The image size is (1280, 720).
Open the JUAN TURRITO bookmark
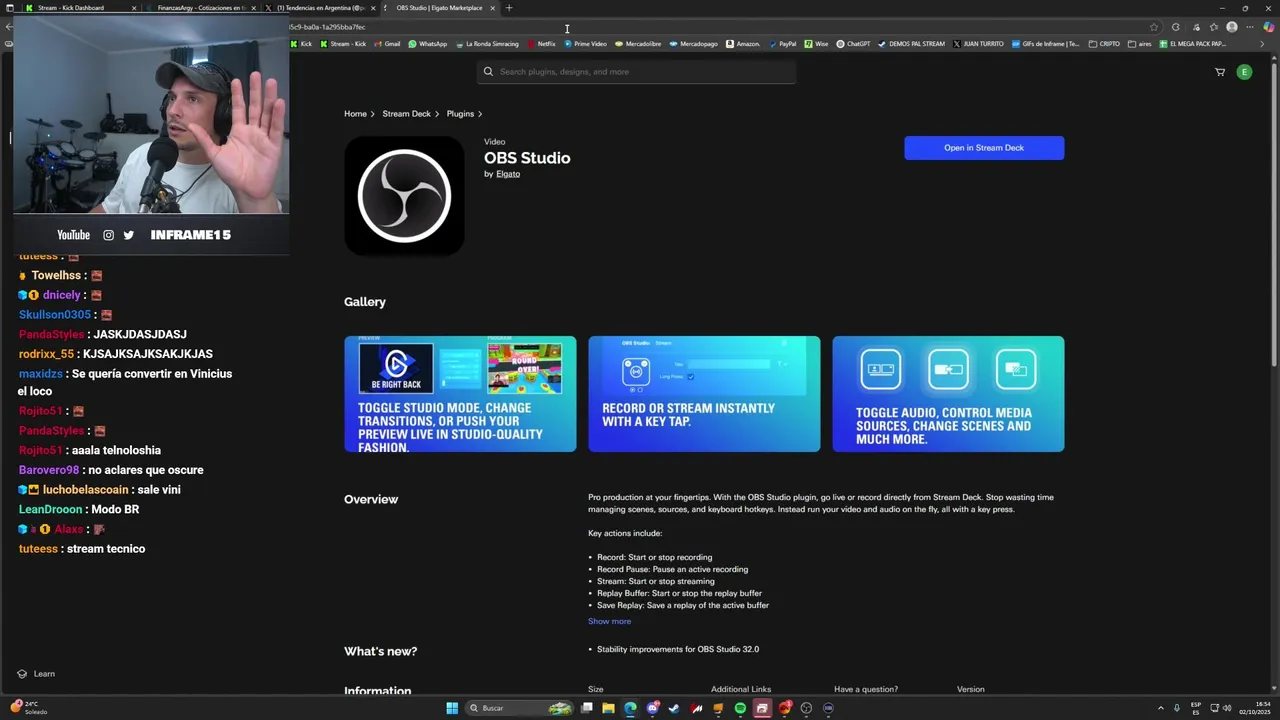click(978, 44)
